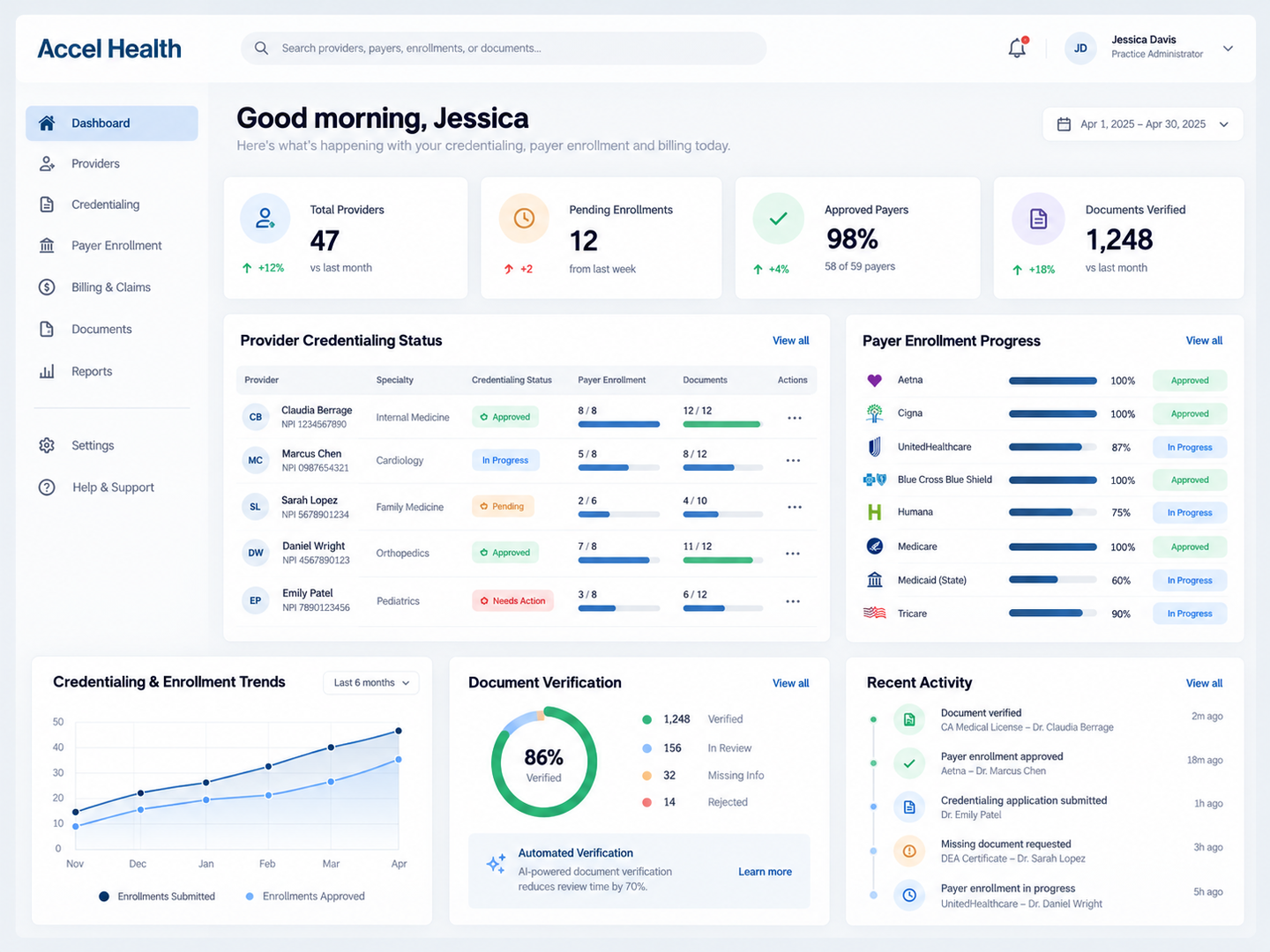This screenshot has height=952, width=1270.
Task: View all in Recent Activity
Action: [x=1204, y=683]
